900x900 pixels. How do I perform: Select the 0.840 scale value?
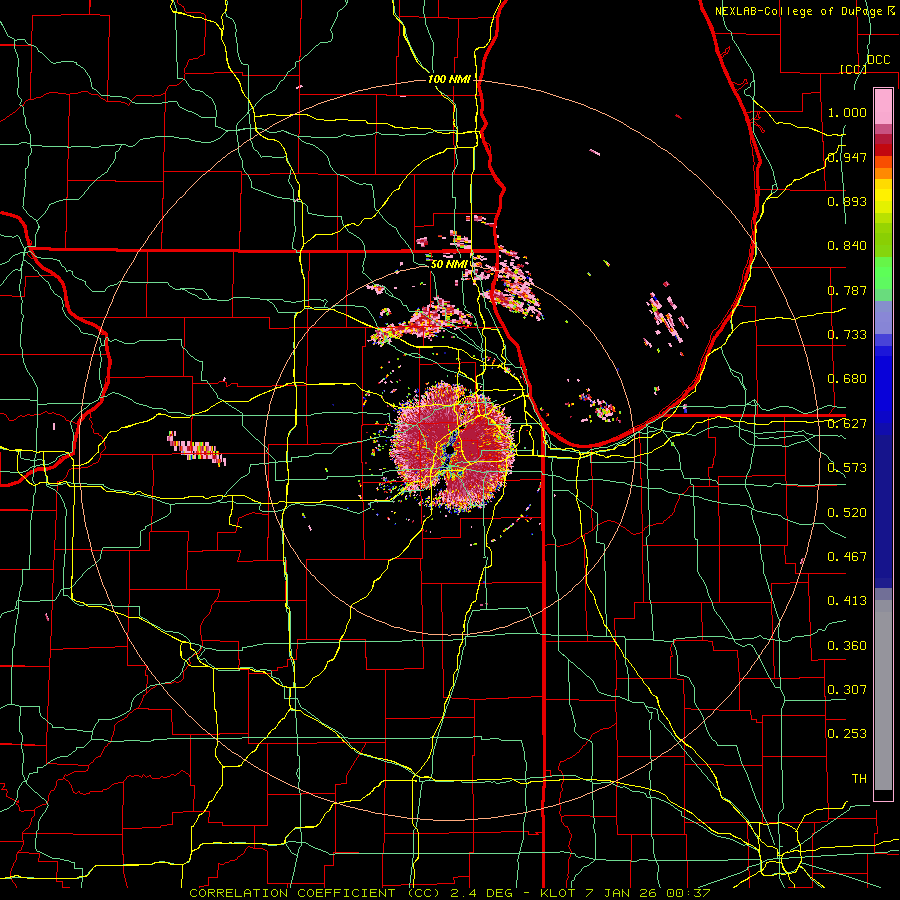tap(847, 246)
